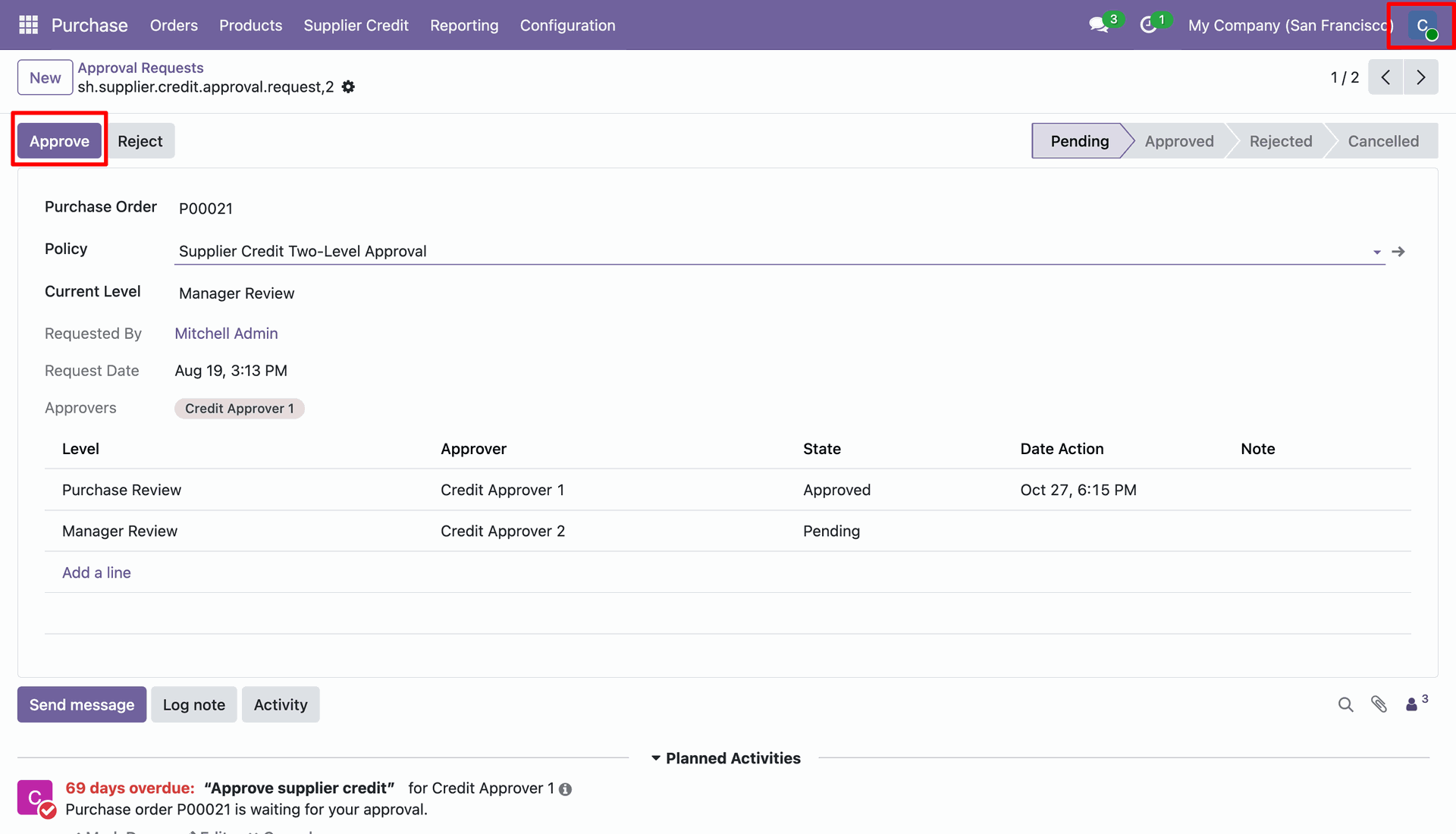Schedule an Activity button
This screenshot has height=834, width=1456.
tap(281, 705)
